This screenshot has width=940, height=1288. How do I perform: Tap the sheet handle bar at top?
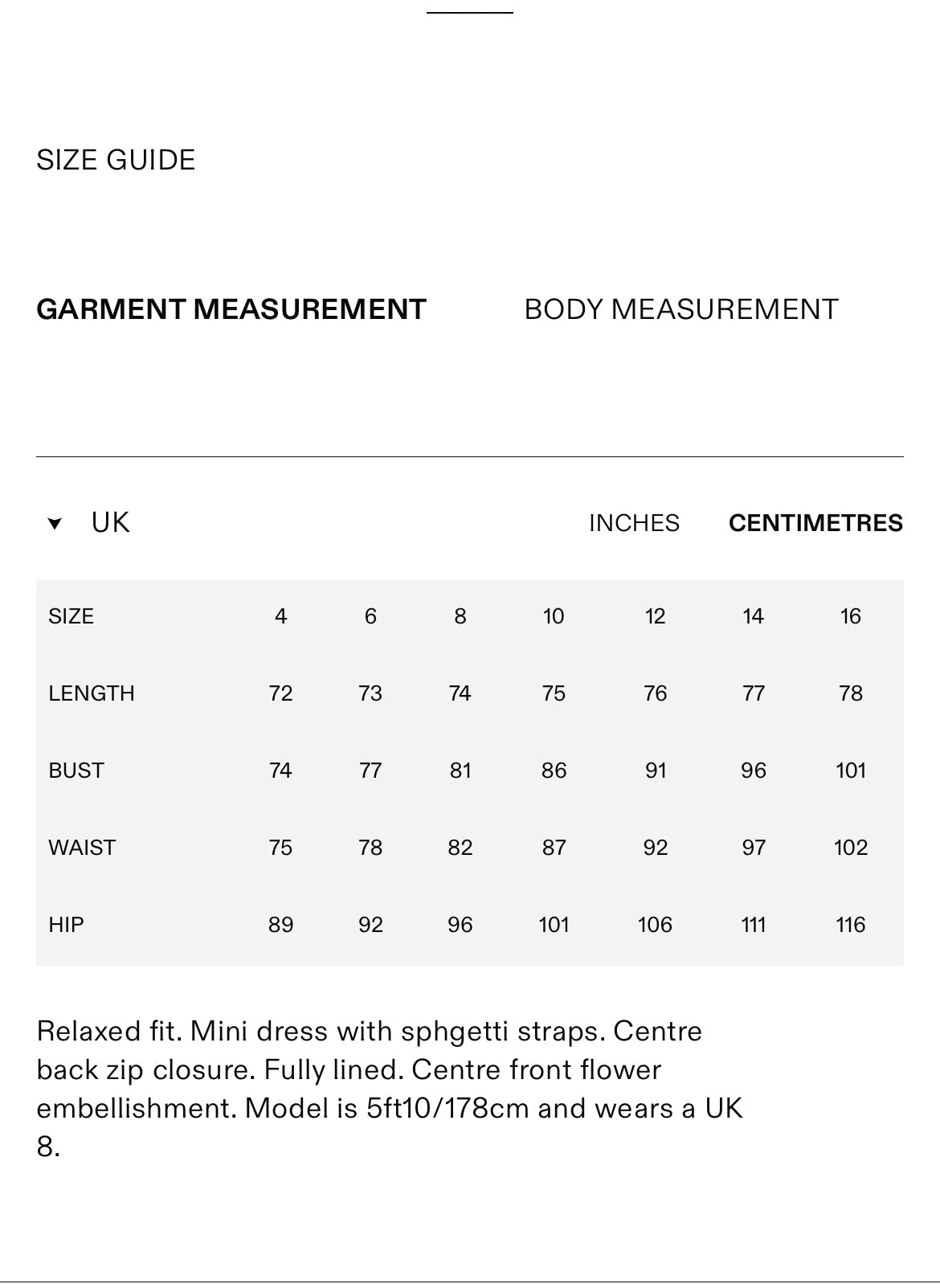(469, 13)
